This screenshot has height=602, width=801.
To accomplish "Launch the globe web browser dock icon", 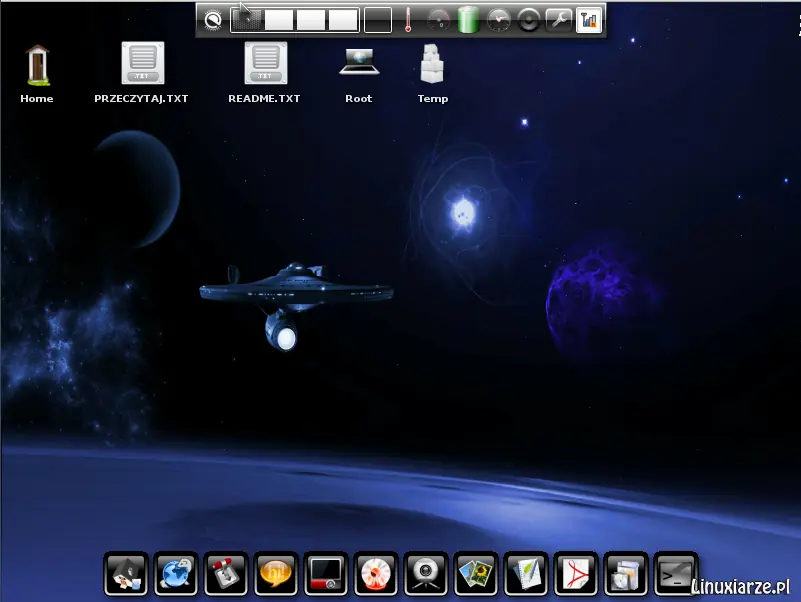I will (176, 574).
